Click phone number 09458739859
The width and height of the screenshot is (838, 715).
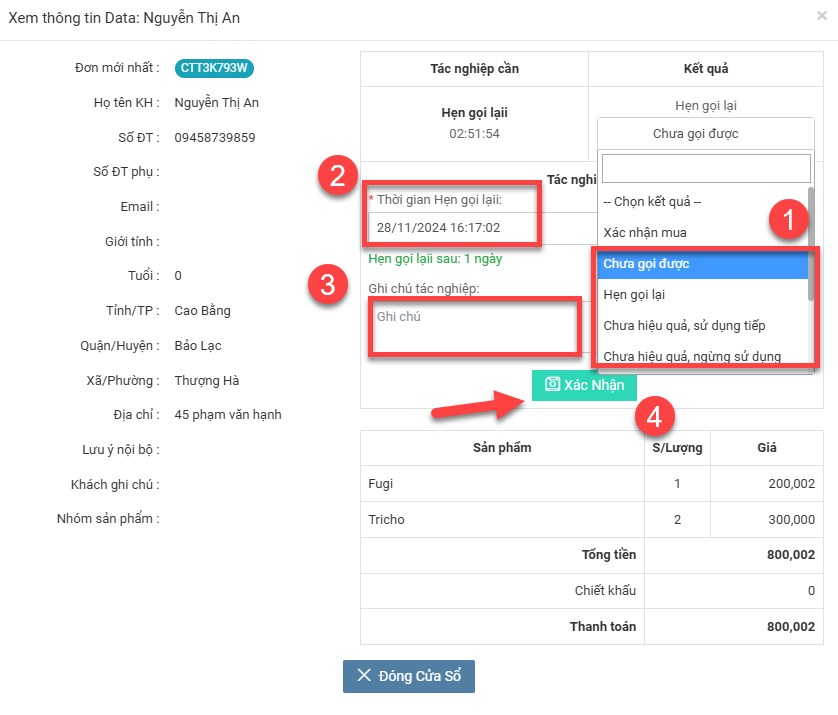(215, 137)
